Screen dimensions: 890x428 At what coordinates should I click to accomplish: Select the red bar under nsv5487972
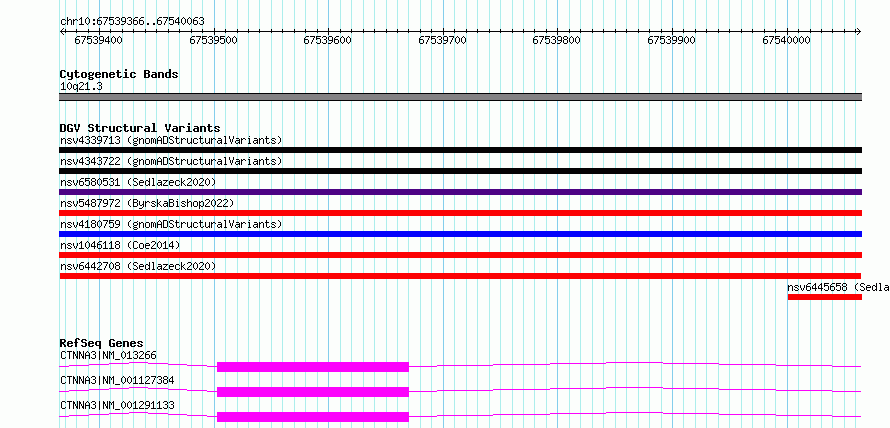pyautogui.click(x=460, y=213)
